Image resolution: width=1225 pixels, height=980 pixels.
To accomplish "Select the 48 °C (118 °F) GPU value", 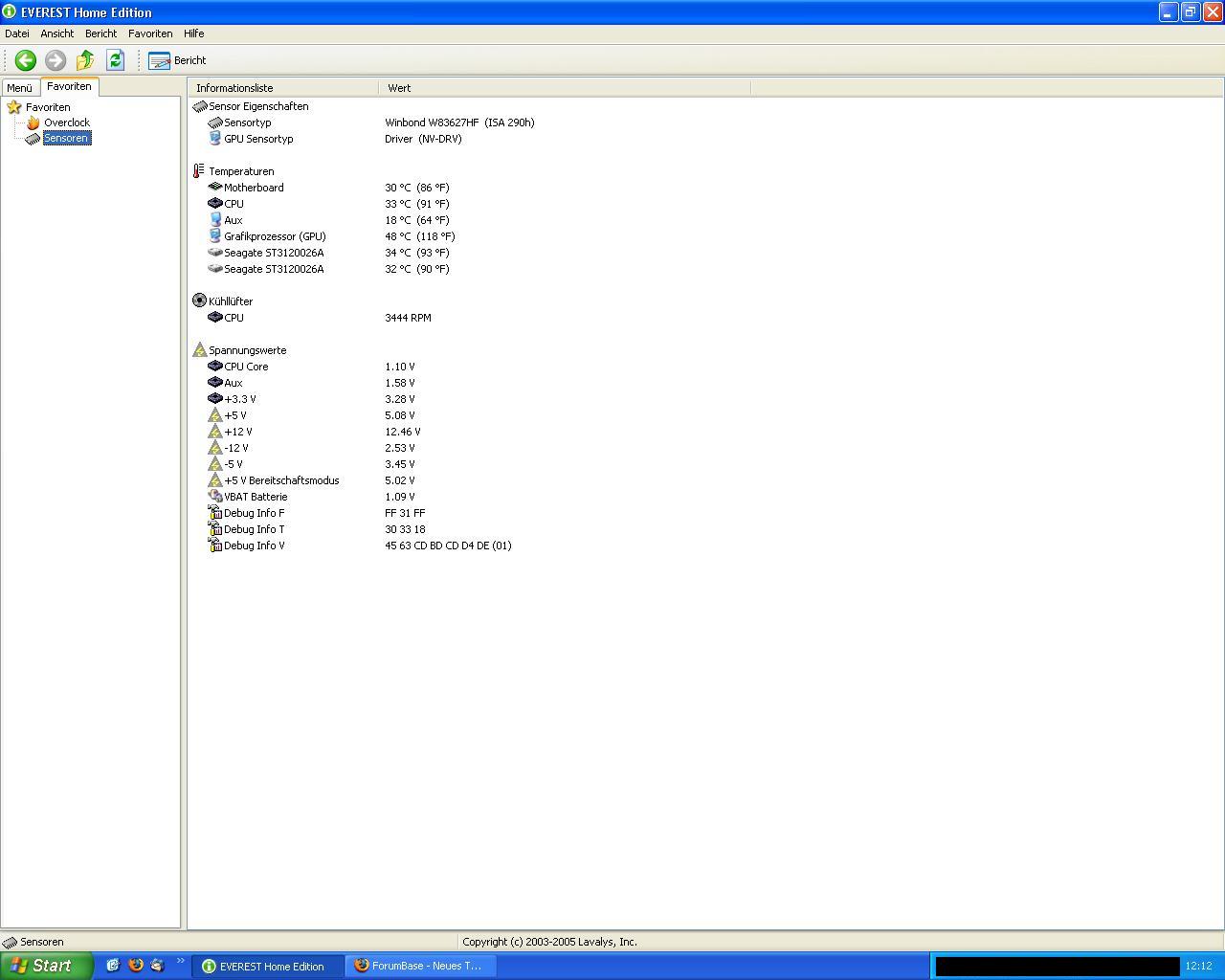I will point(420,236).
